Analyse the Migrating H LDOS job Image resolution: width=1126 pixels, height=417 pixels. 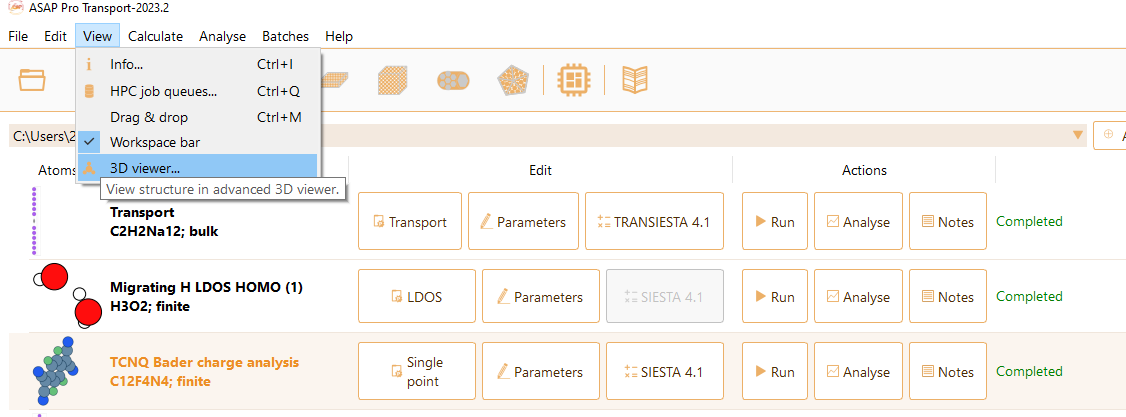click(858, 296)
